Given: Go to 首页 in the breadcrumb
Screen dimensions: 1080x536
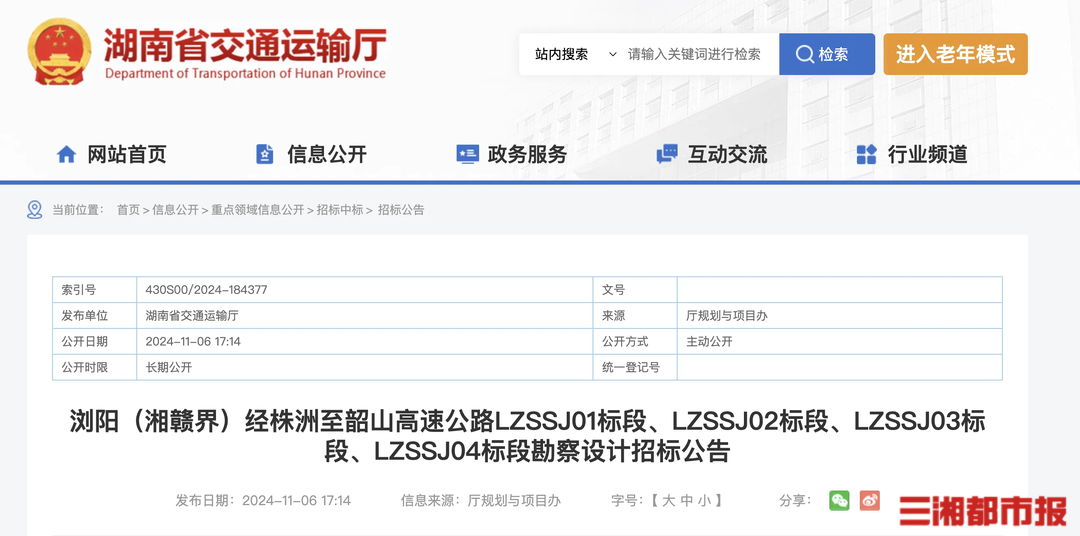Looking at the screenshot, I should coord(128,210).
